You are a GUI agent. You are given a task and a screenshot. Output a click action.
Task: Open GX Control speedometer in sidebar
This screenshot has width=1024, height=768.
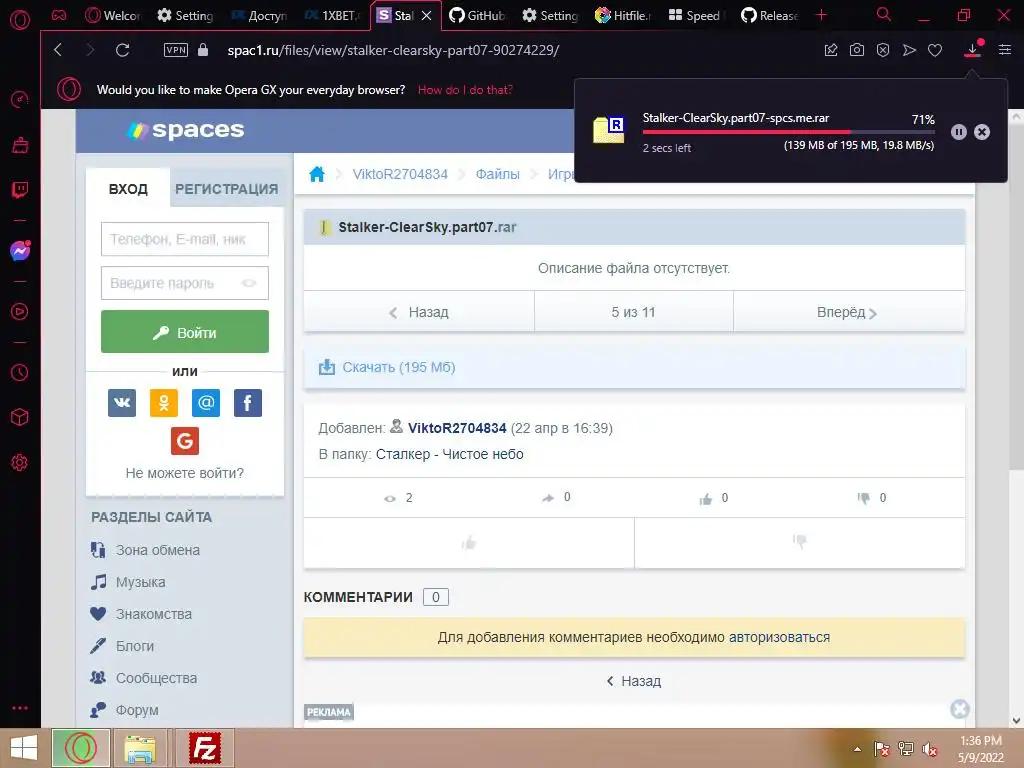pos(20,99)
